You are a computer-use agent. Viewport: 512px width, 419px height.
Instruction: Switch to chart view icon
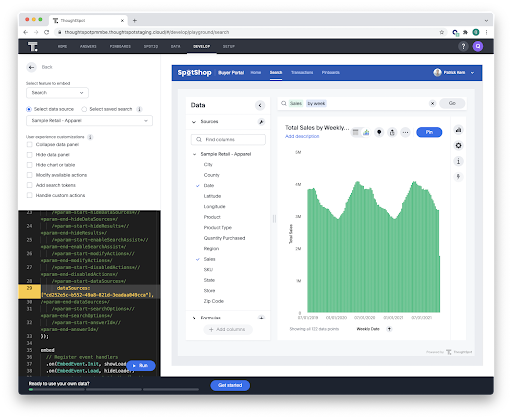(x=366, y=132)
